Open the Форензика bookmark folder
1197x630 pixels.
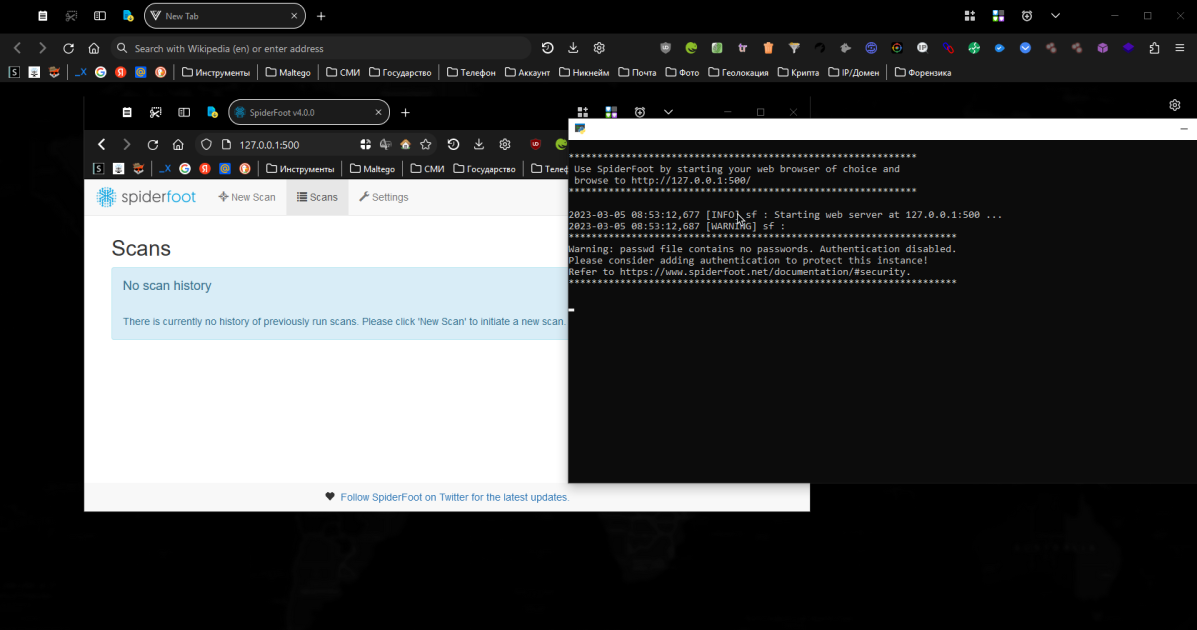pos(923,73)
